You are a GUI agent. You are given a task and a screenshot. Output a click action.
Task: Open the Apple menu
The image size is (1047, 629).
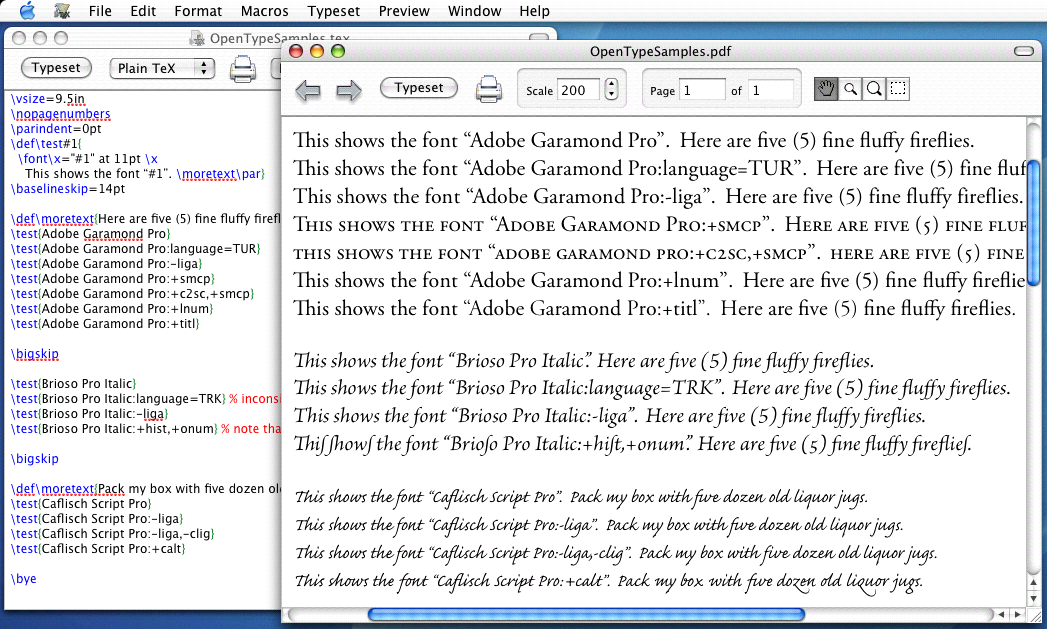click(x=27, y=11)
